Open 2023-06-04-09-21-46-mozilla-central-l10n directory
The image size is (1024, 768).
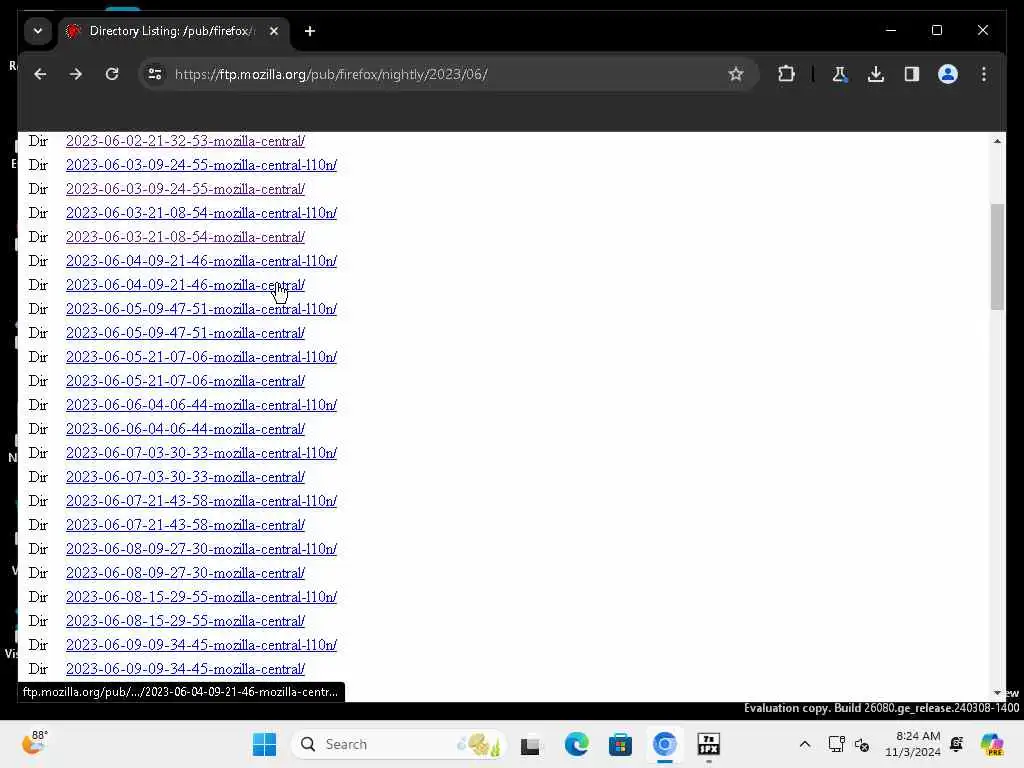click(201, 261)
